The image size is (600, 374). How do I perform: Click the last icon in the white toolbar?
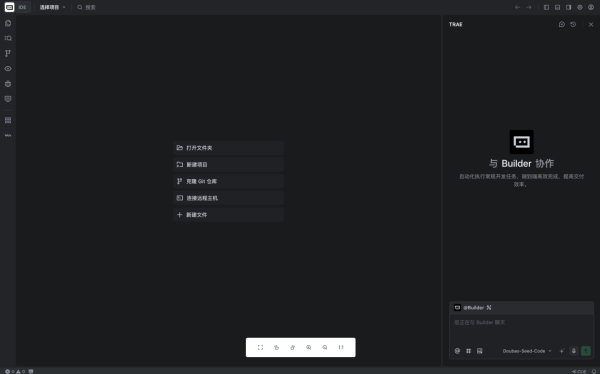341,348
